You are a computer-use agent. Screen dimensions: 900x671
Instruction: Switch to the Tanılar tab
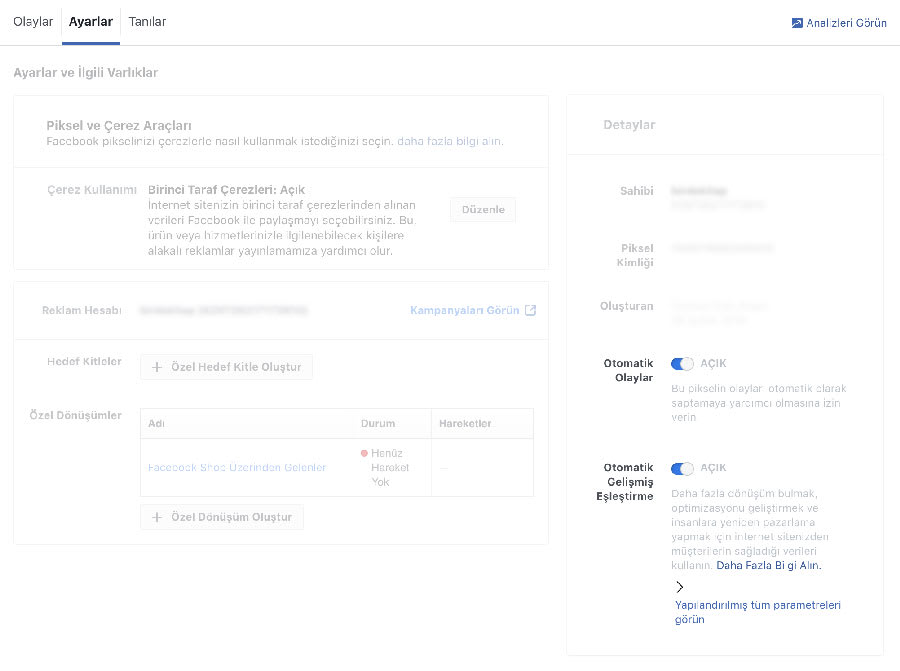pos(147,22)
